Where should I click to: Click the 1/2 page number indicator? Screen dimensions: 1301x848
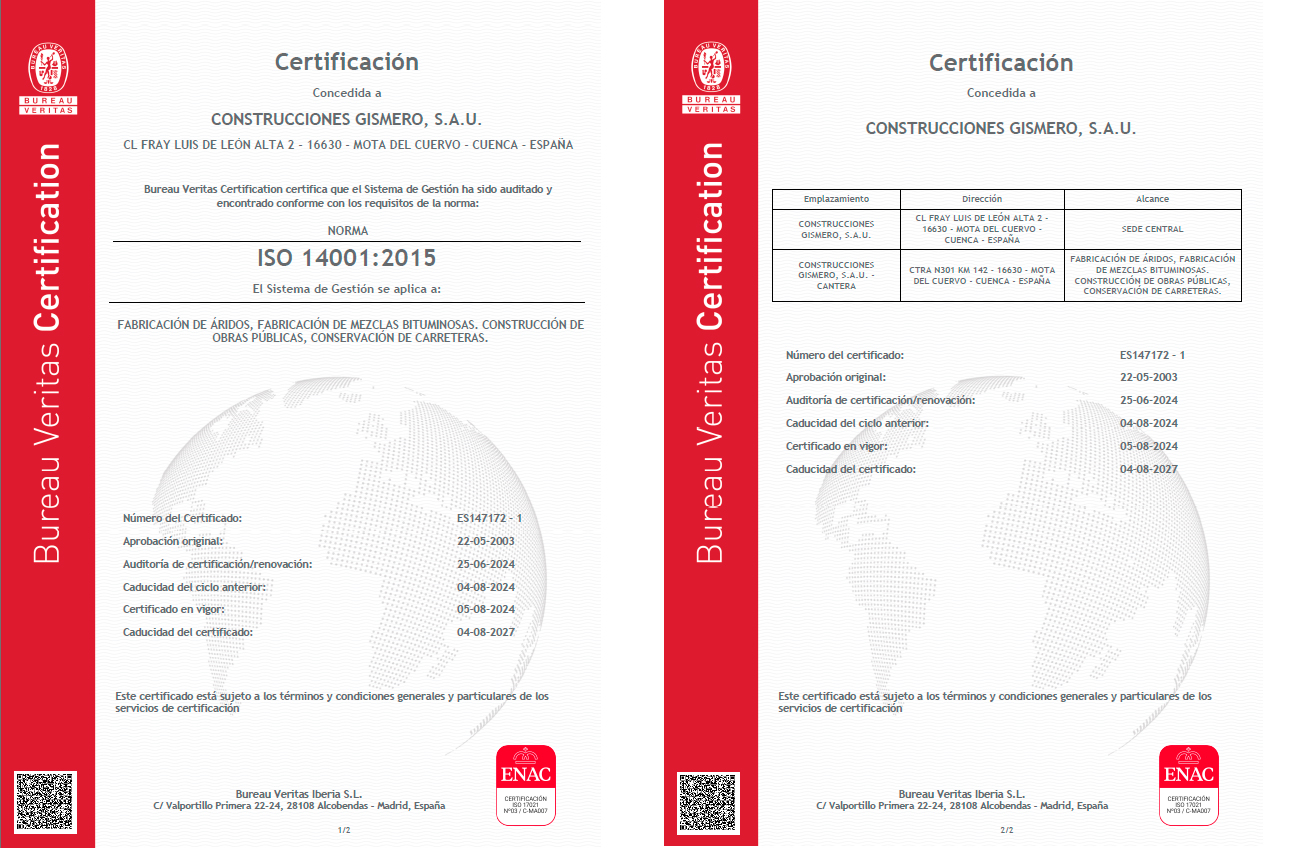pyautogui.click(x=344, y=830)
